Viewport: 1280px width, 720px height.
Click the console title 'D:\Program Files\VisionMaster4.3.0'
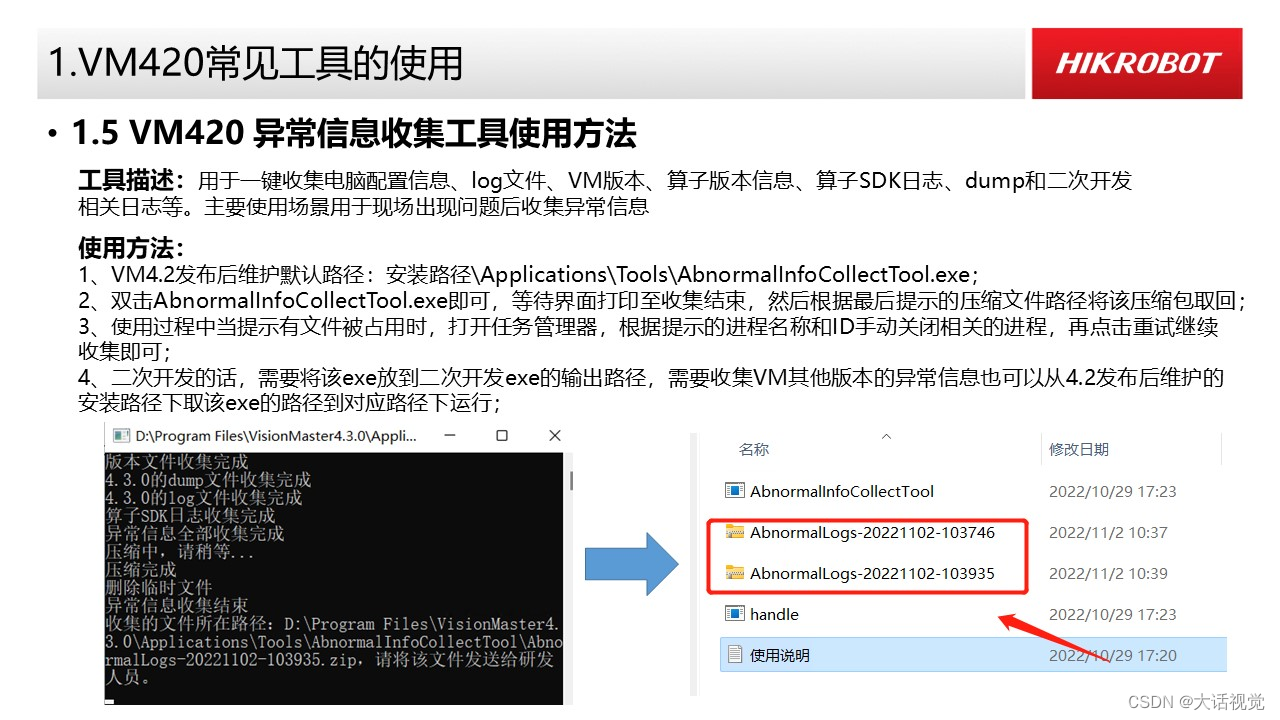click(276, 436)
